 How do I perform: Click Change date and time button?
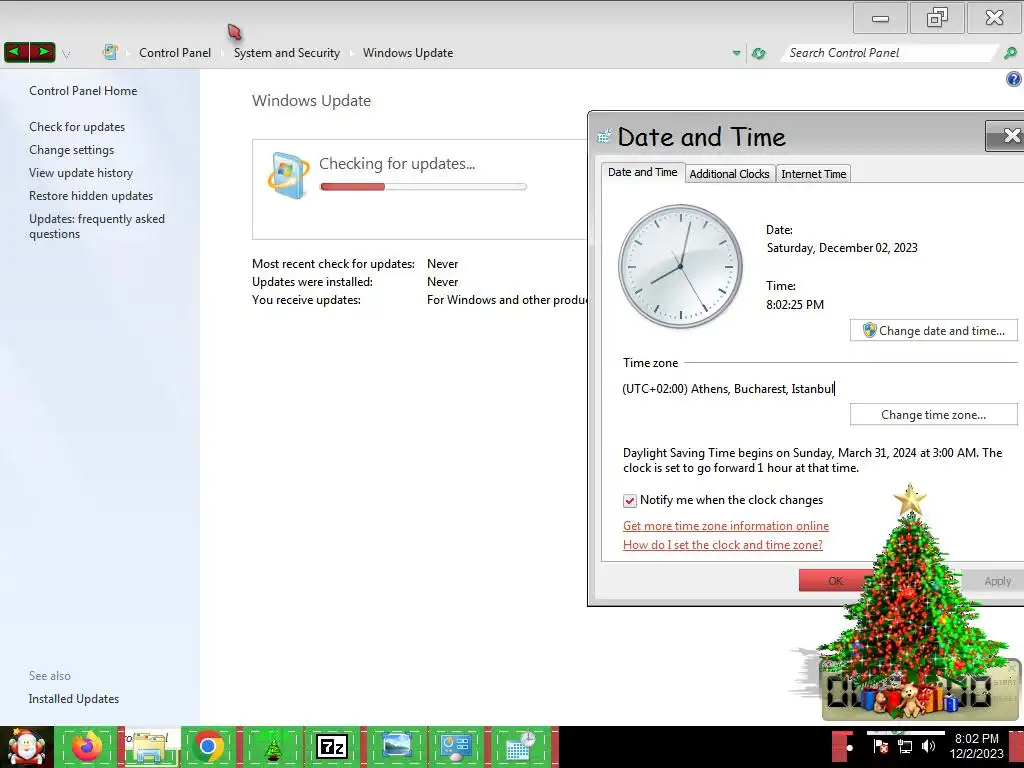934,330
